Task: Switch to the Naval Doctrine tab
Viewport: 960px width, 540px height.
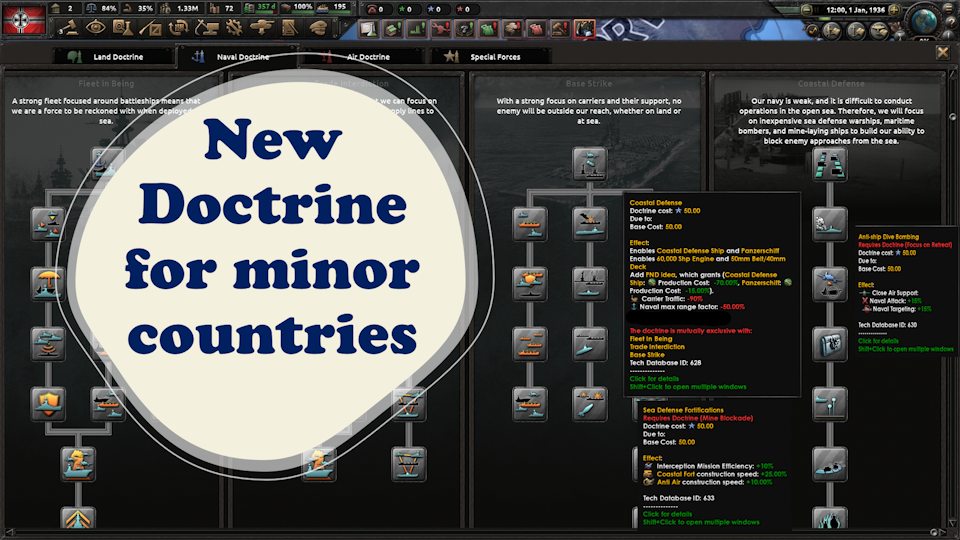Action: pos(238,56)
